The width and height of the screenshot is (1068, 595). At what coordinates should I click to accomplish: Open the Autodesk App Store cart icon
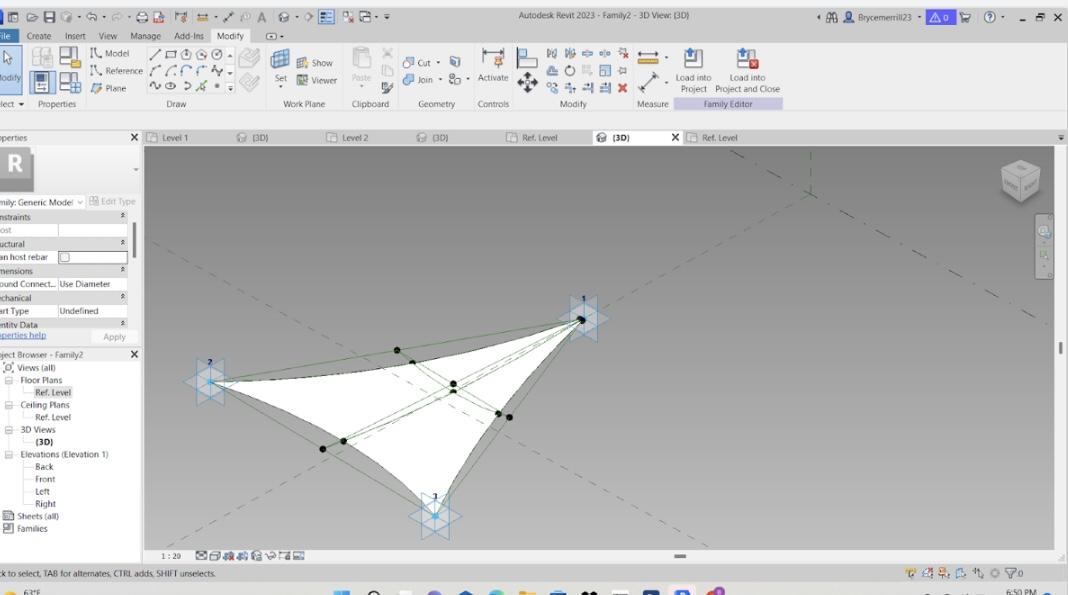[x=965, y=17]
